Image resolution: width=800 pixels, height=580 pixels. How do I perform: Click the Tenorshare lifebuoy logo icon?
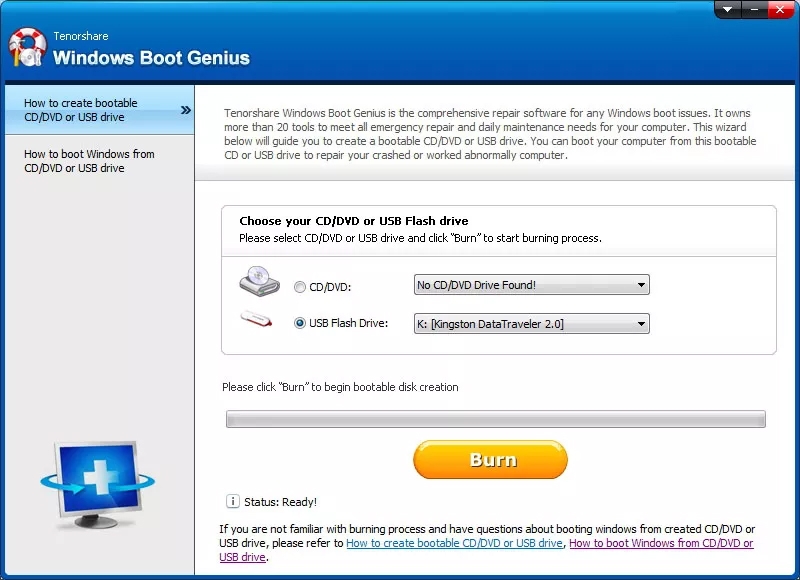click(28, 47)
